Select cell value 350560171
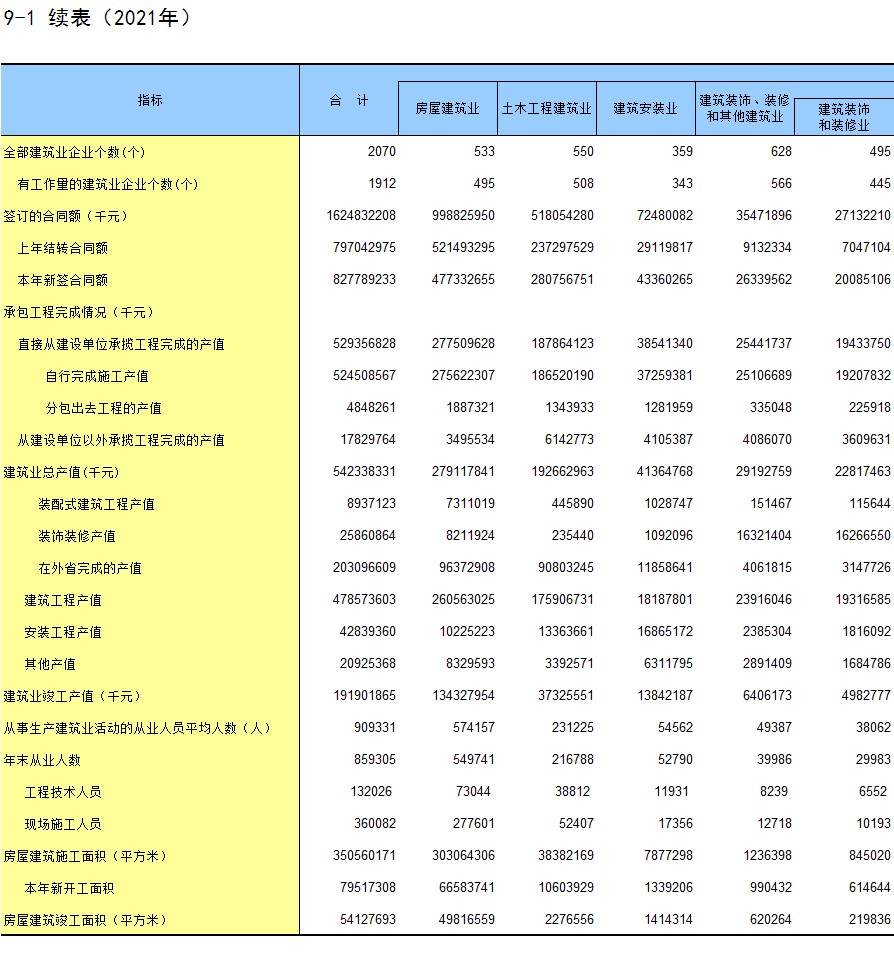This screenshot has width=894, height=968. point(364,856)
